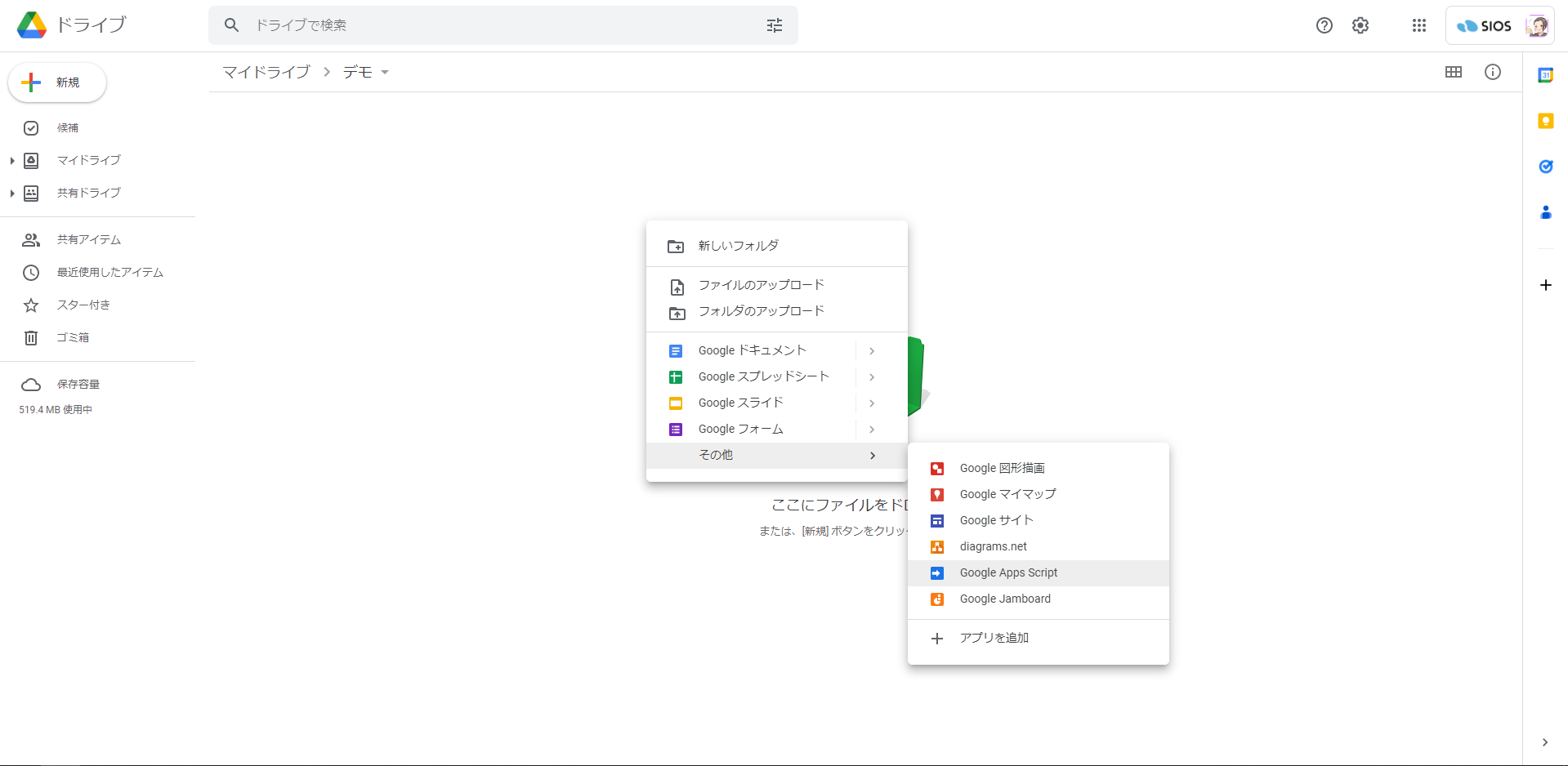
Task: Choose フォルダのアップロード menu item
Action: coord(777,311)
